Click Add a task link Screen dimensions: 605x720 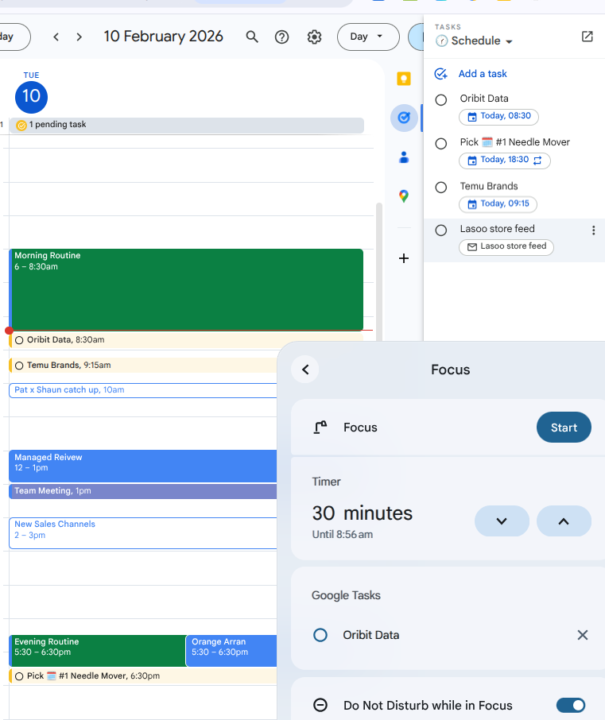coord(482,74)
